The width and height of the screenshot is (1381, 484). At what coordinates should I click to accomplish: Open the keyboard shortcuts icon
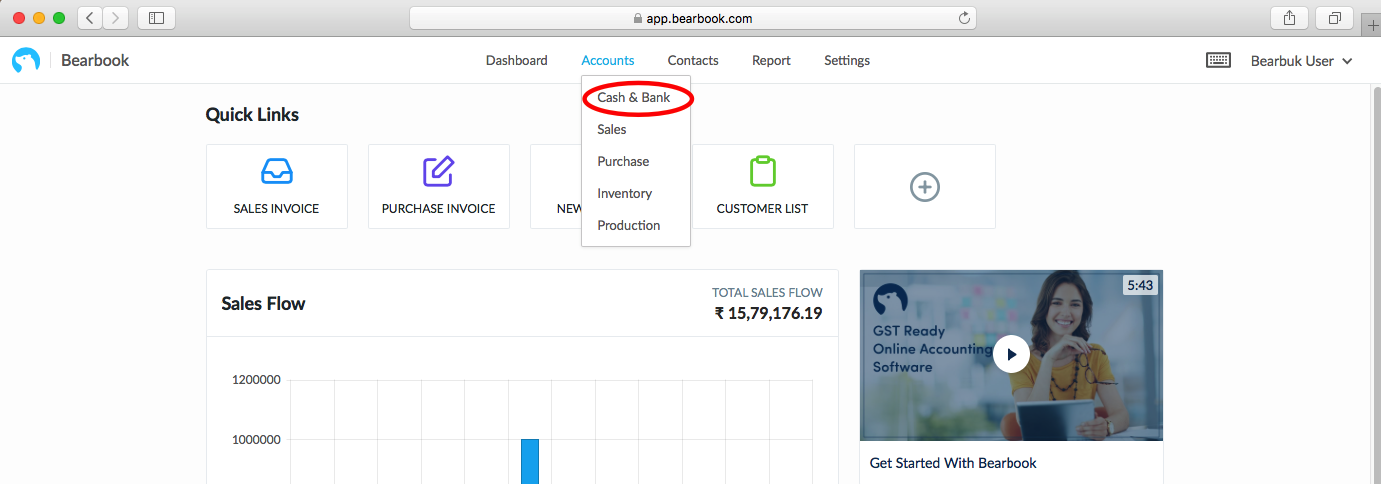tap(1219, 60)
